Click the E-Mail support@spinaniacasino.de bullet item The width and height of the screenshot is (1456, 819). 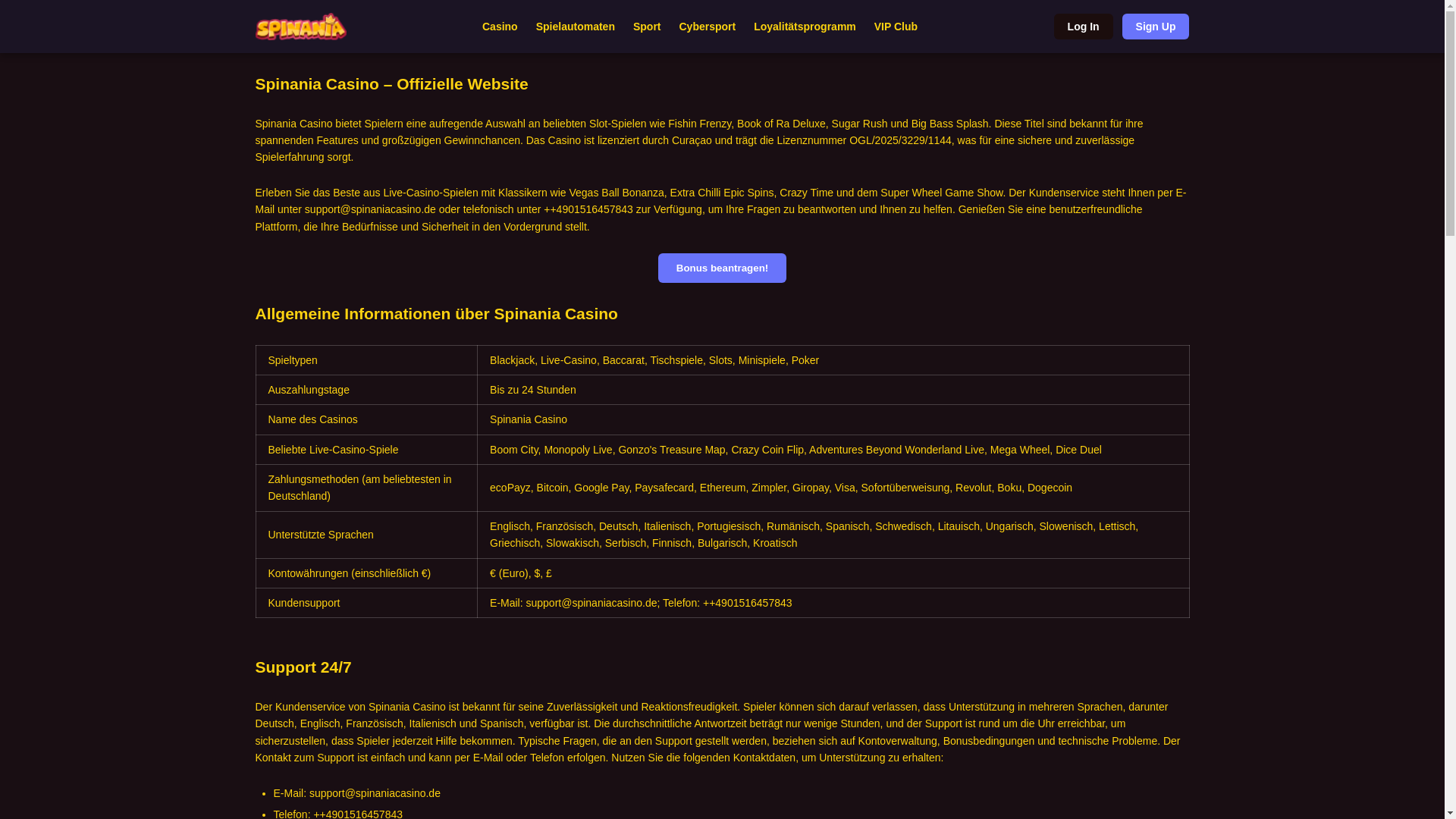click(x=356, y=793)
